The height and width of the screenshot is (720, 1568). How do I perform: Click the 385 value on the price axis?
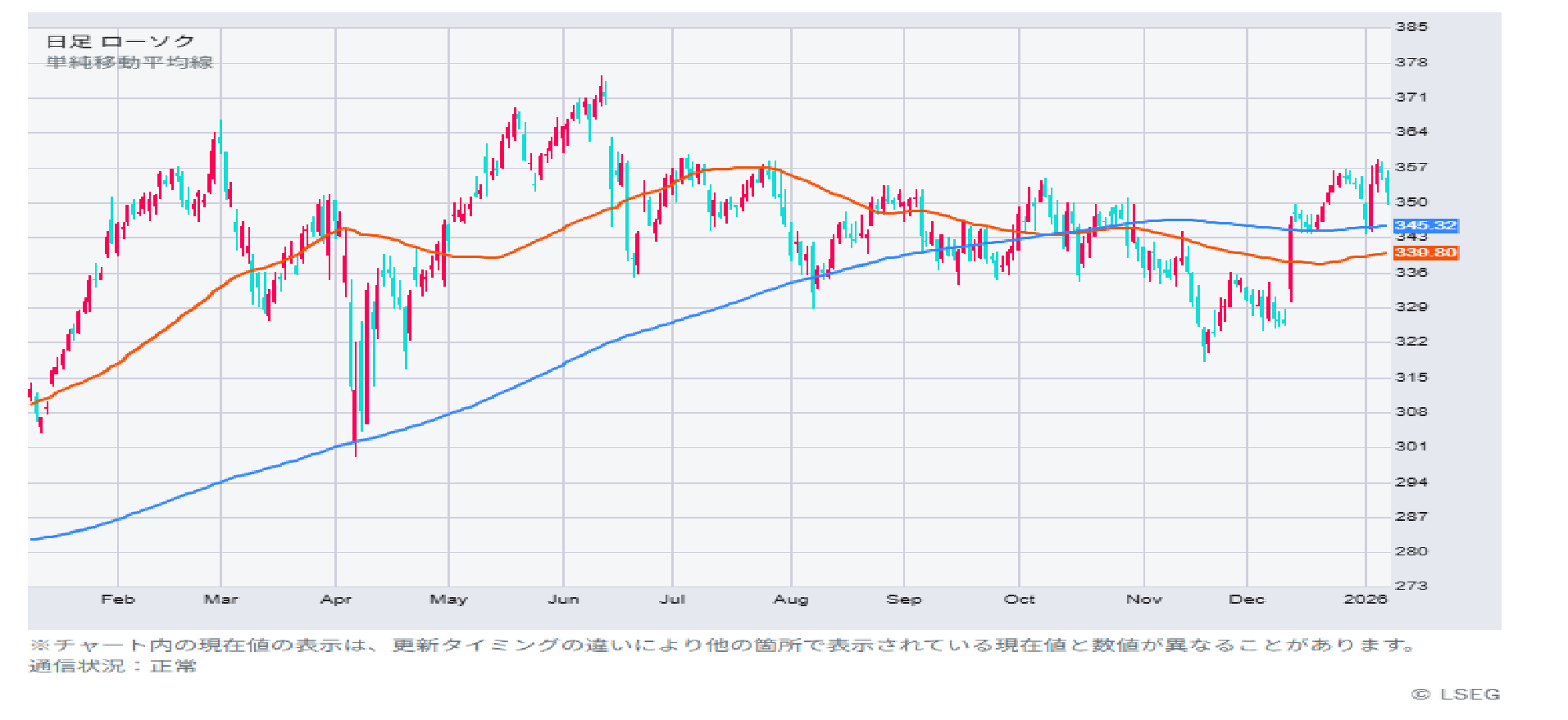[x=1411, y=27]
